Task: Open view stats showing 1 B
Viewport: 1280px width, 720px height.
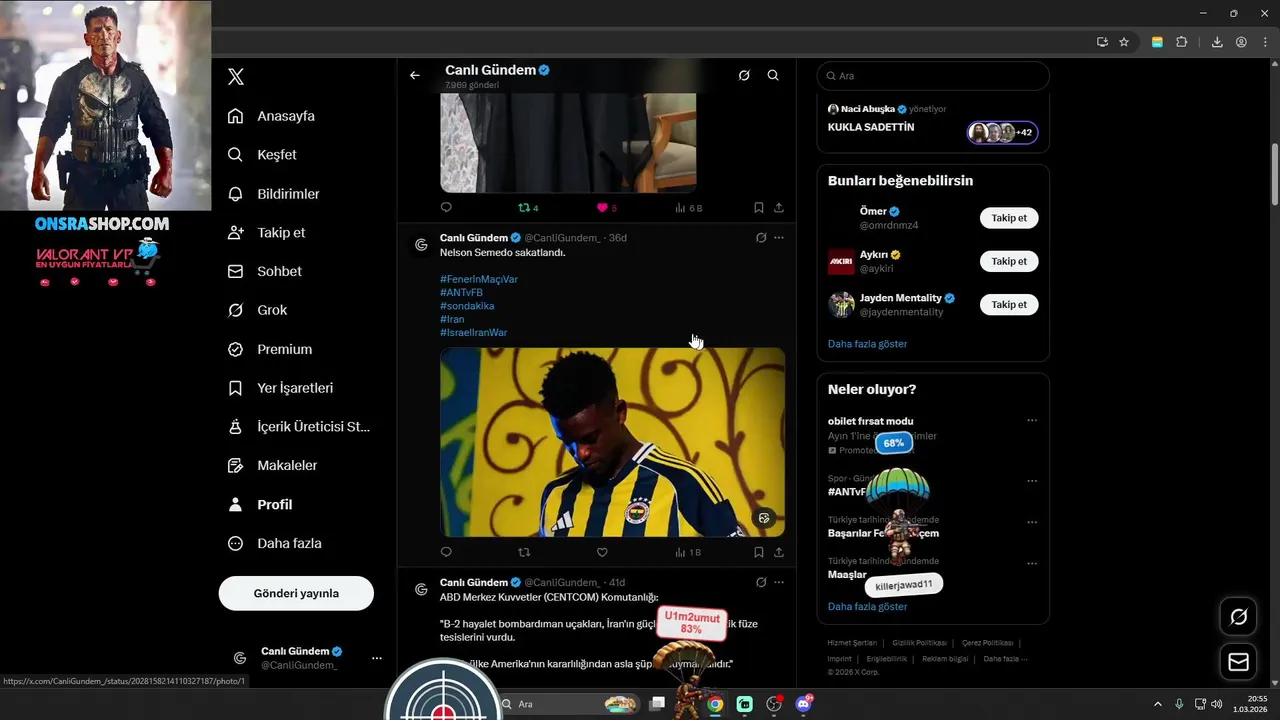Action: pos(688,552)
